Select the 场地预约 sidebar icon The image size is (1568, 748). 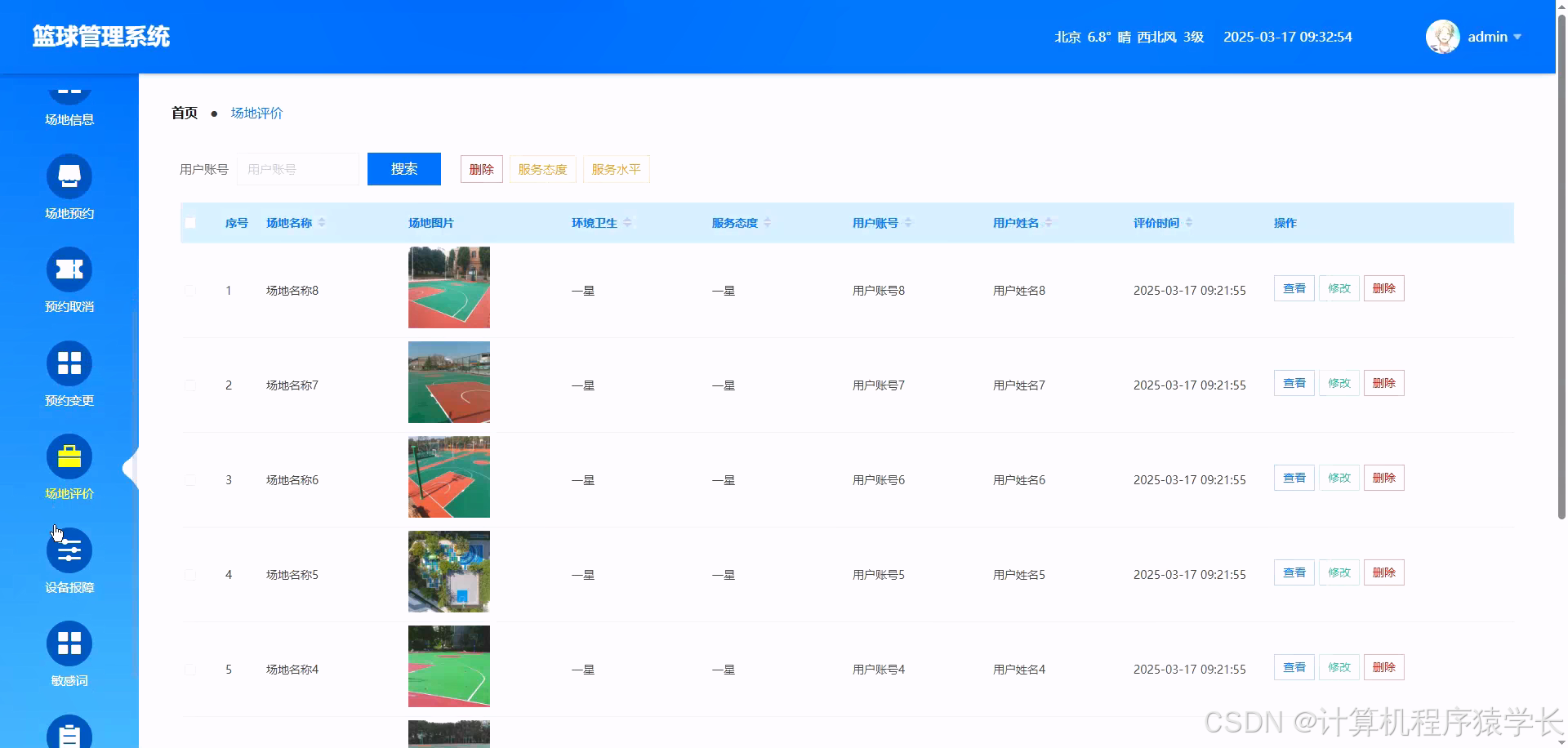tap(69, 176)
